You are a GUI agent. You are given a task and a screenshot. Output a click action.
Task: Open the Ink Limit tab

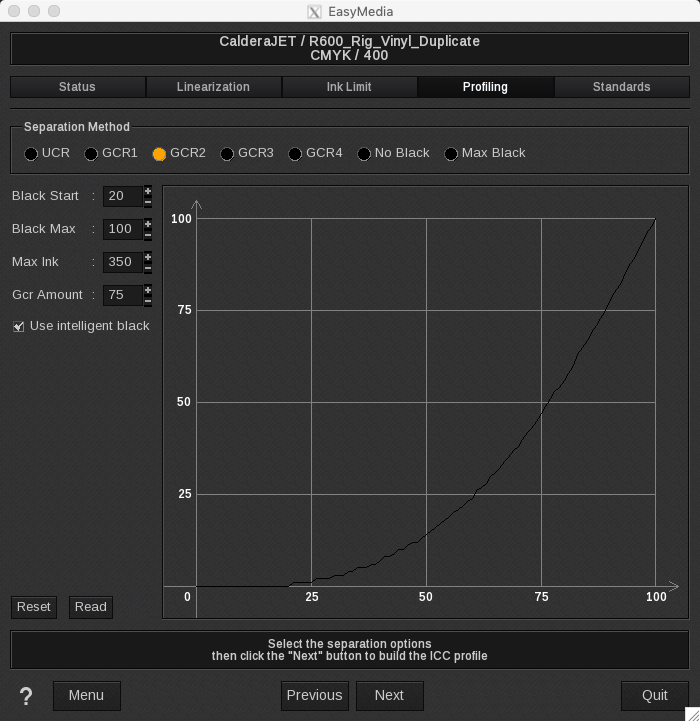(349, 87)
